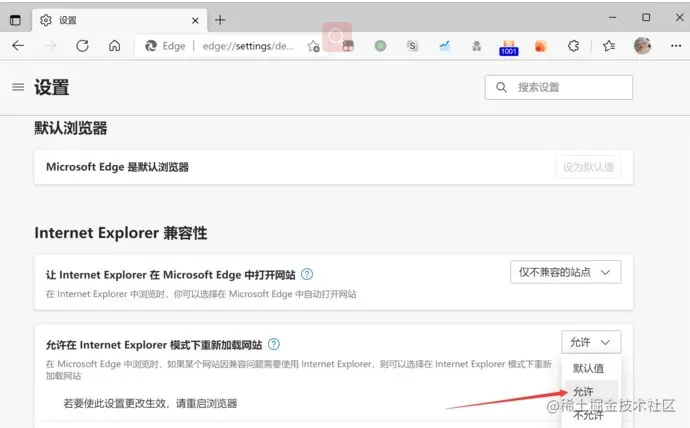This screenshot has width=690, height=428.
Task: Open the Favorites list icon
Action: click(x=609, y=46)
